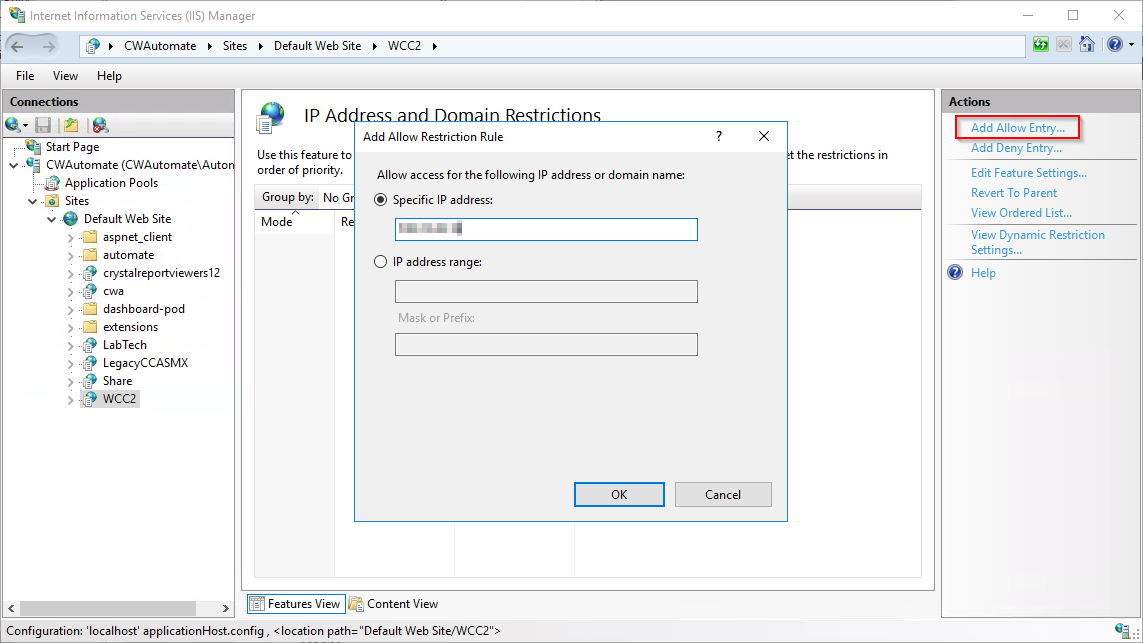Click Cancel in the restriction rule dialog
The height and width of the screenshot is (643, 1143).
pyautogui.click(x=722, y=494)
